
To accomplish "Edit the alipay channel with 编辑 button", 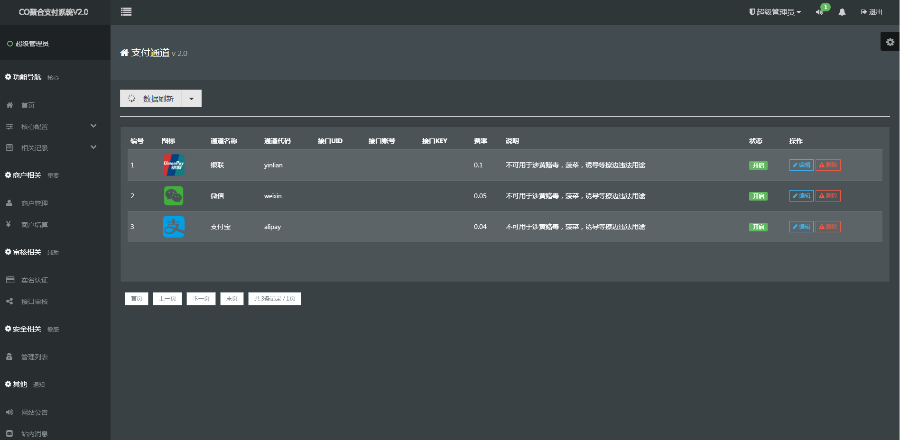I will coord(801,227).
